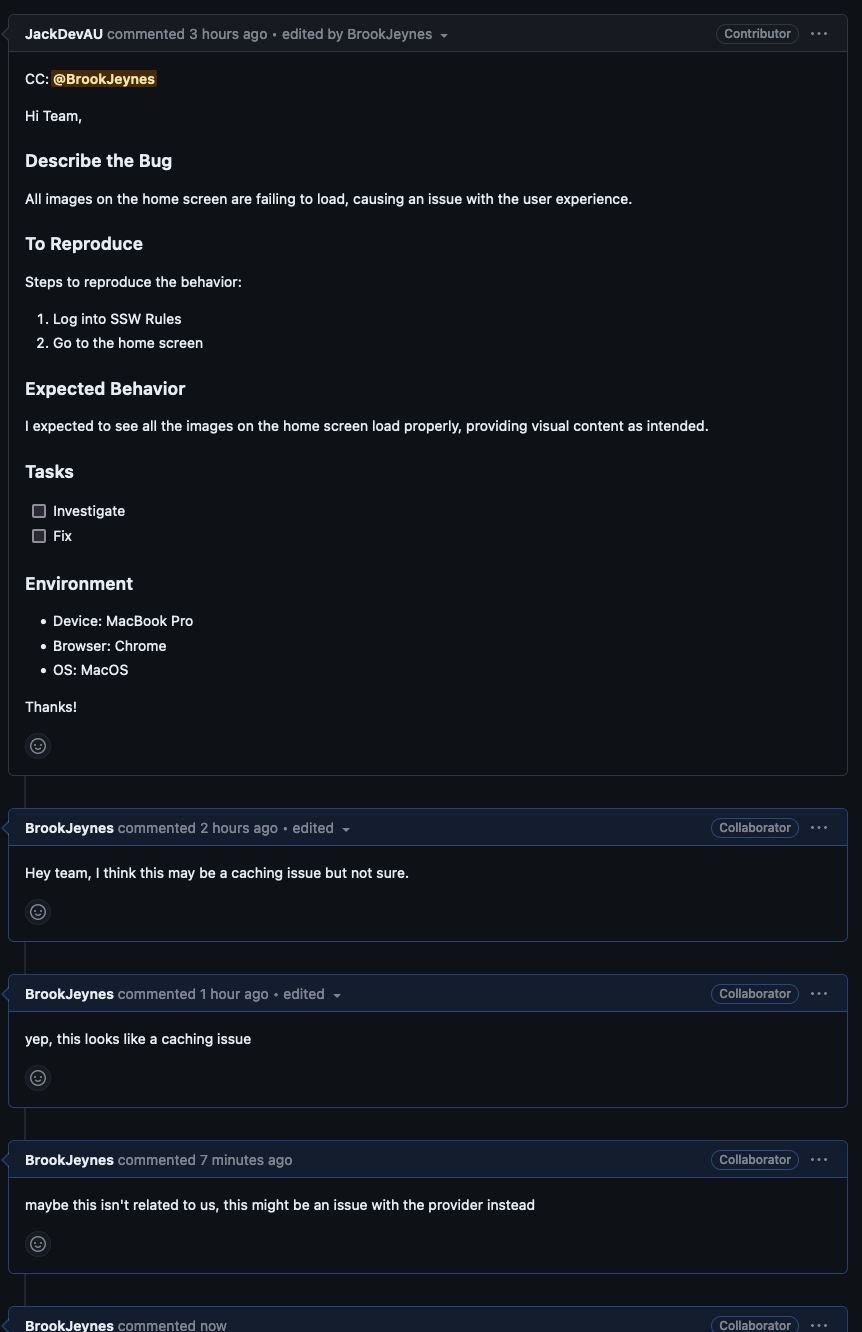862x1332 pixels.
Task: Open three-dot menu on the 'commented now' comment
Action: (819, 1325)
